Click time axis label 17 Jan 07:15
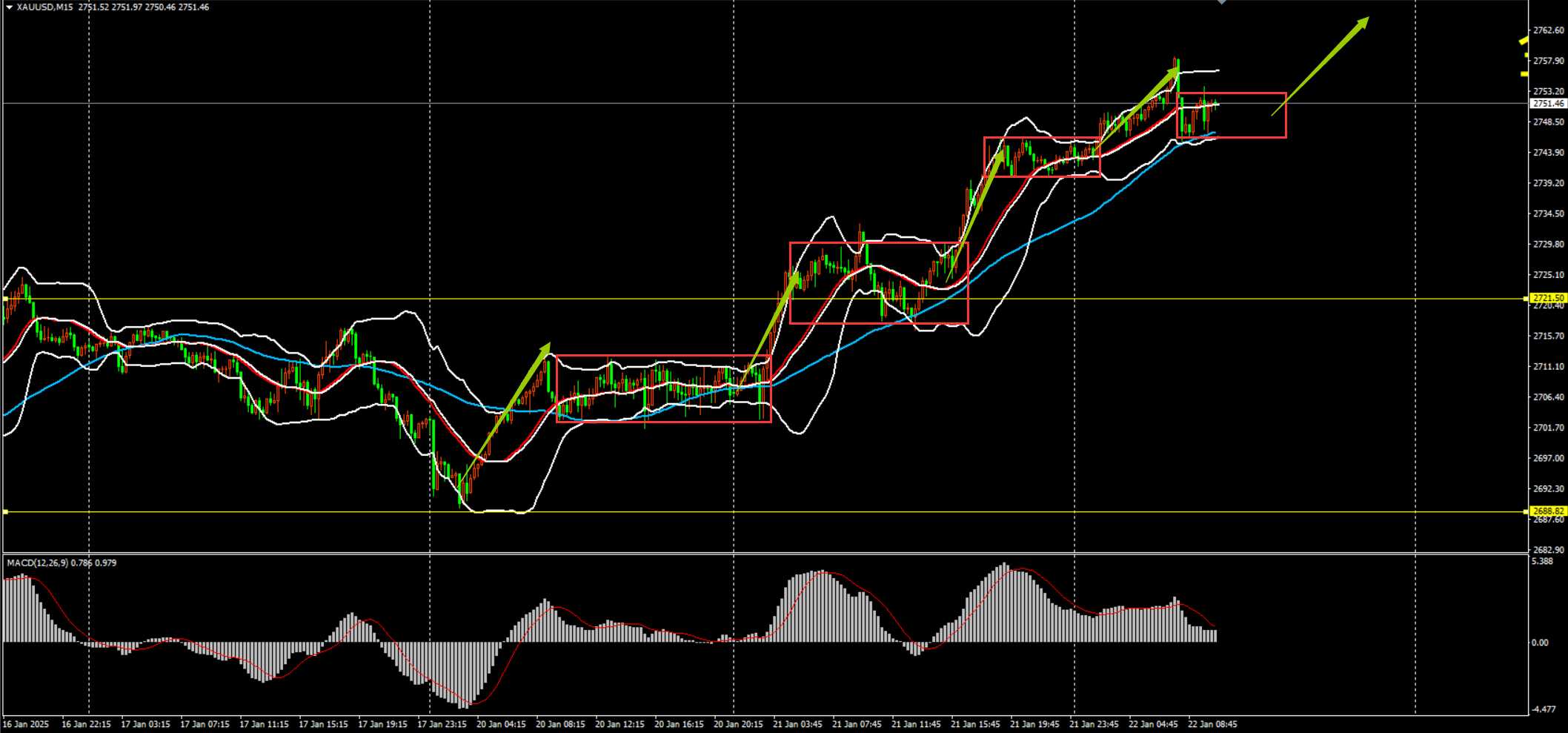 click(205, 724)
